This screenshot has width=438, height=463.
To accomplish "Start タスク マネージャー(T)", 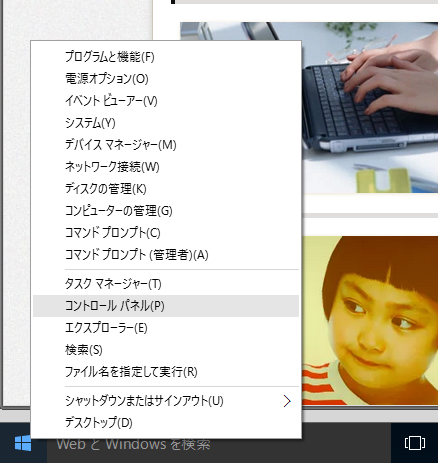I will click(166, 284).
